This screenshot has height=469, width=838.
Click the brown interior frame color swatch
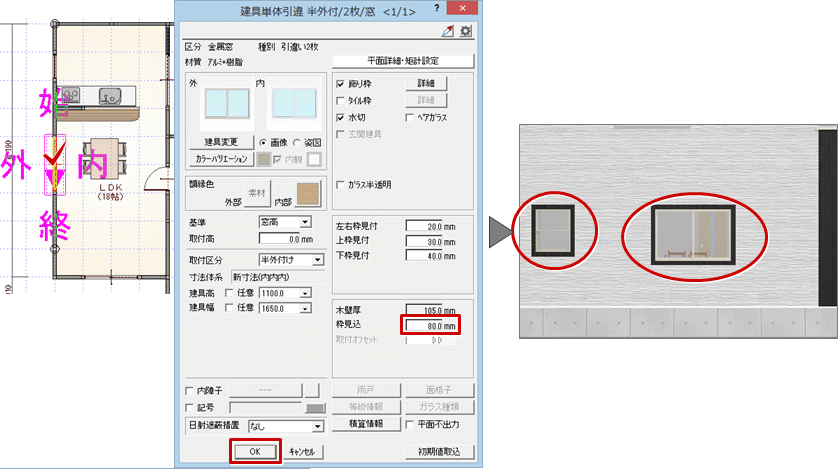pos(308,194)
